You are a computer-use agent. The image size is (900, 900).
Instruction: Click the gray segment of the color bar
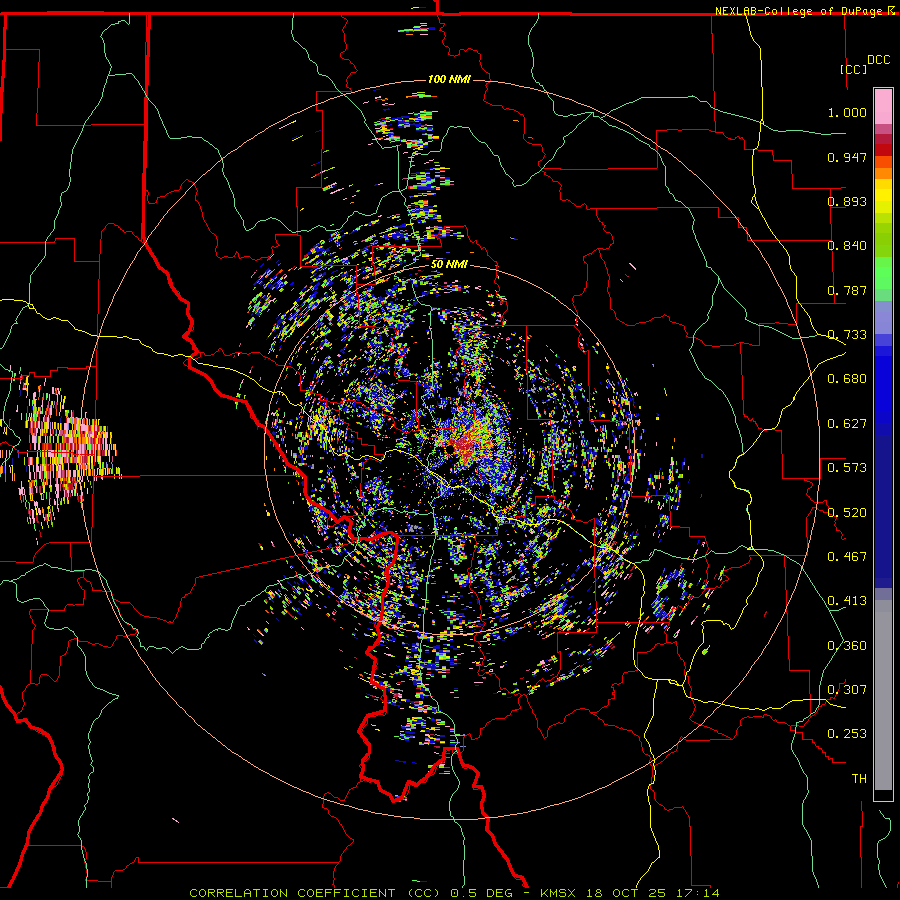883,695
